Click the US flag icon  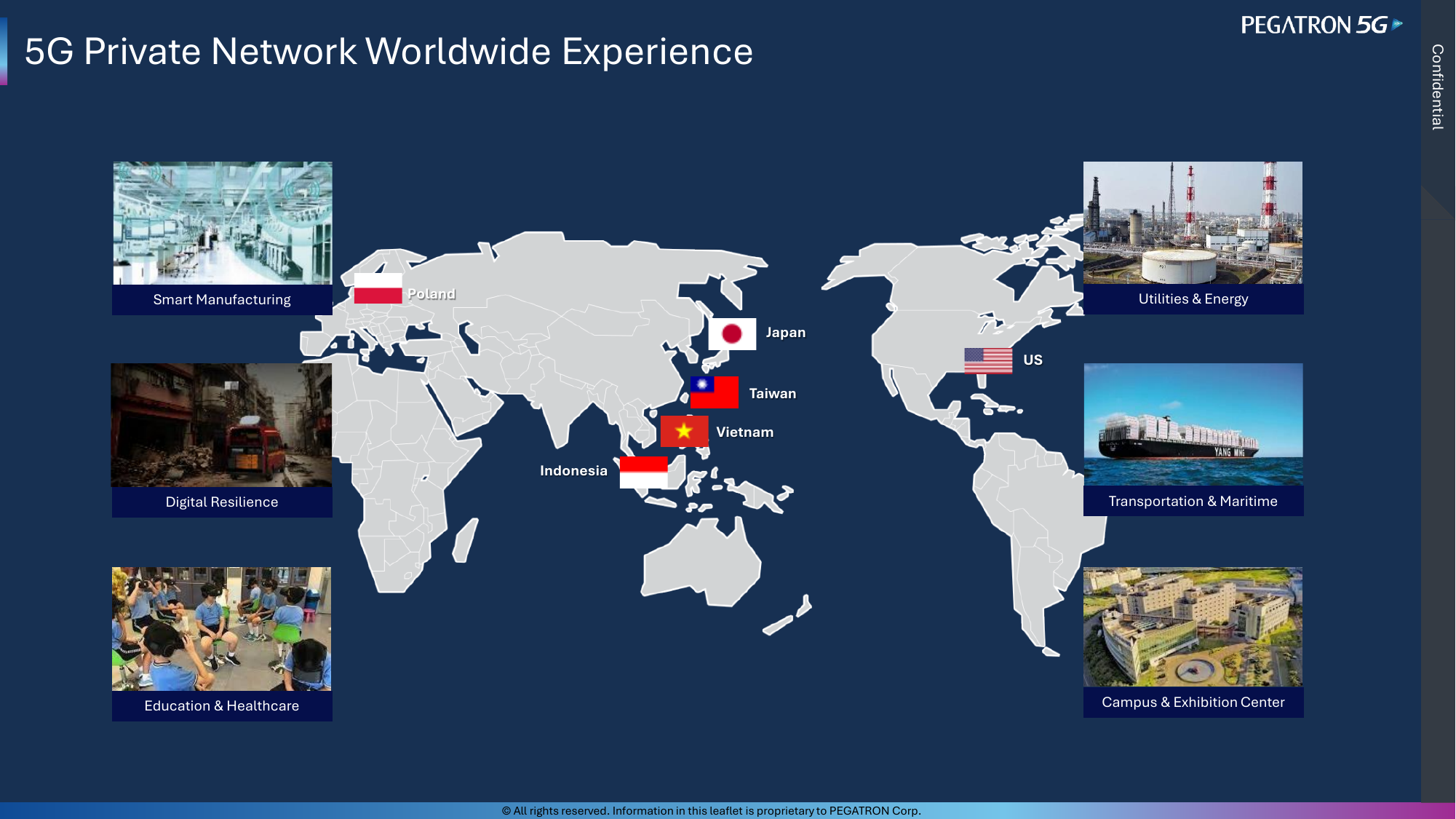[988, 360]
